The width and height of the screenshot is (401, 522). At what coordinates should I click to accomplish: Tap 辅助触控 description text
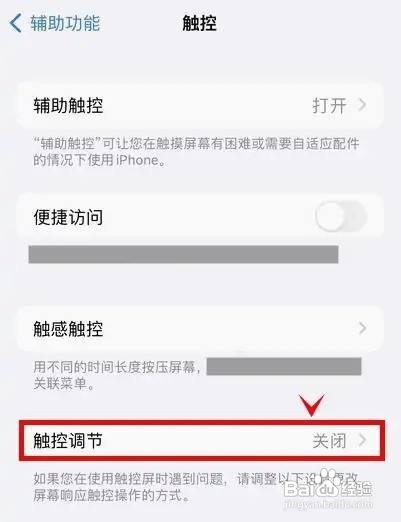pos(197,152)
